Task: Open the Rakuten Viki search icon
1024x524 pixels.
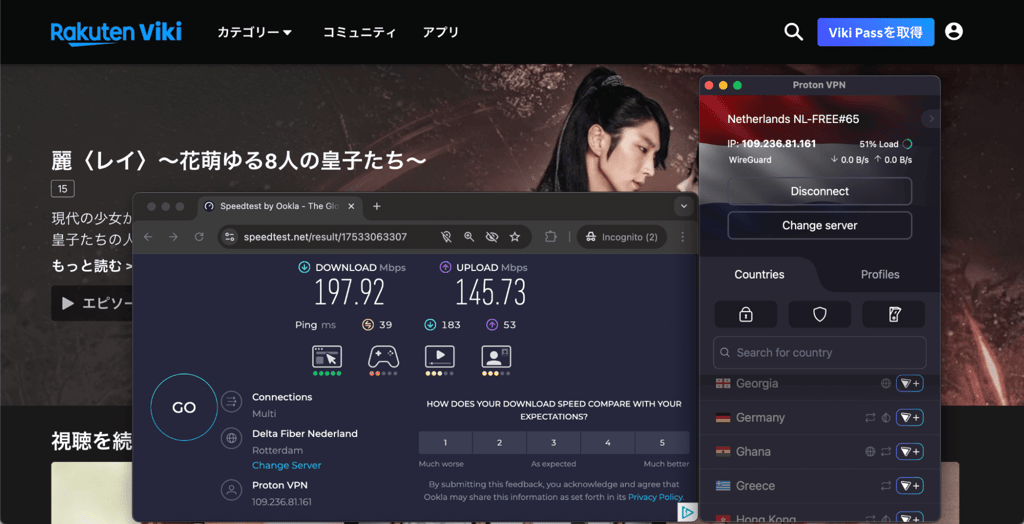Action: [x=793, y=32]
